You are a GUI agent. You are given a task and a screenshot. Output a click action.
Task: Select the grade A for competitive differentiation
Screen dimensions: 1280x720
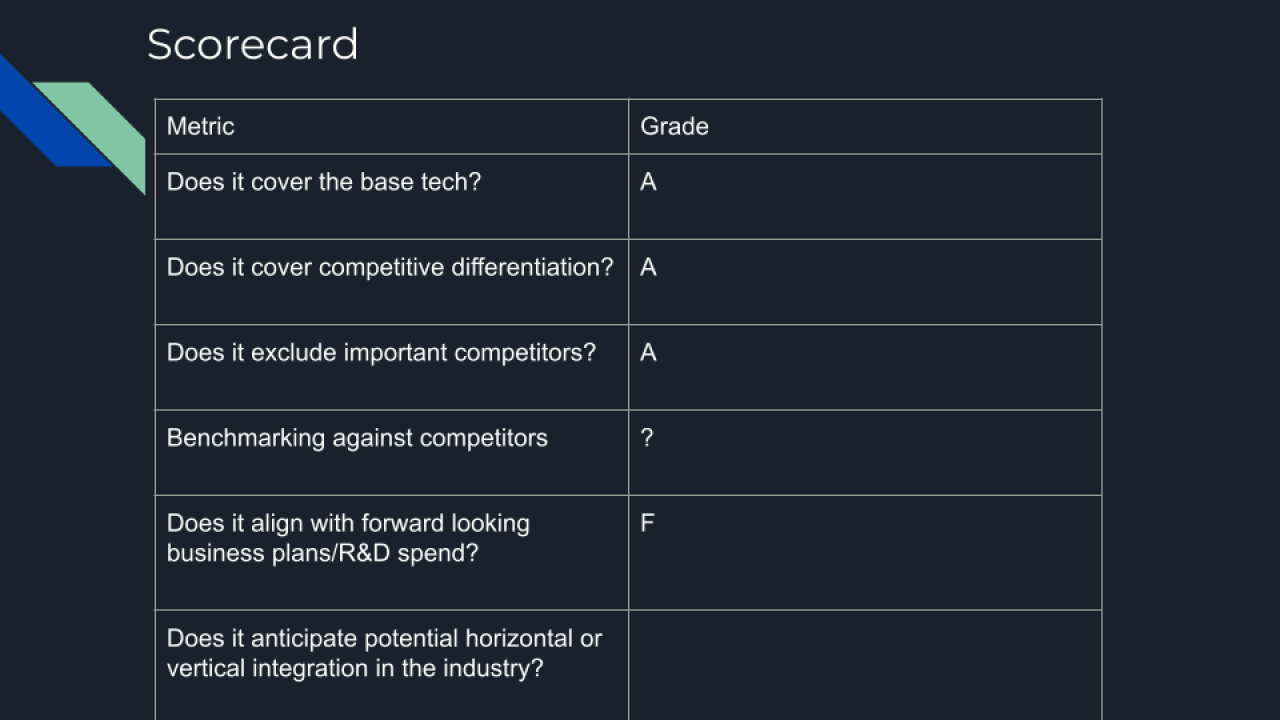(864, 282)
